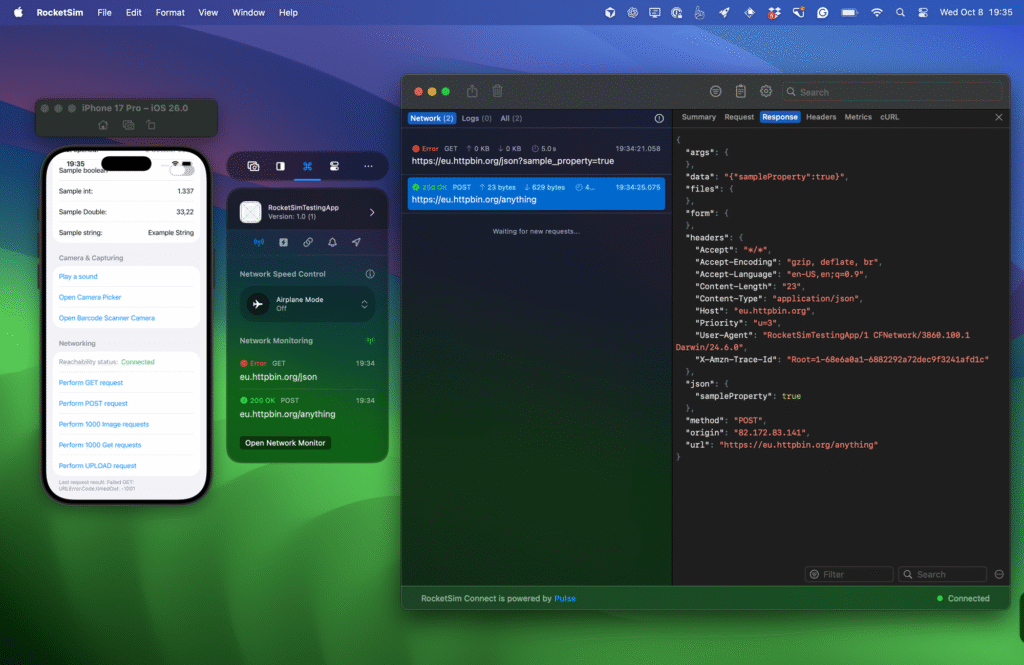Open the settings gear in Network Monitor
This screenshot has height=665, width=1024.
(x=766, y=91)
